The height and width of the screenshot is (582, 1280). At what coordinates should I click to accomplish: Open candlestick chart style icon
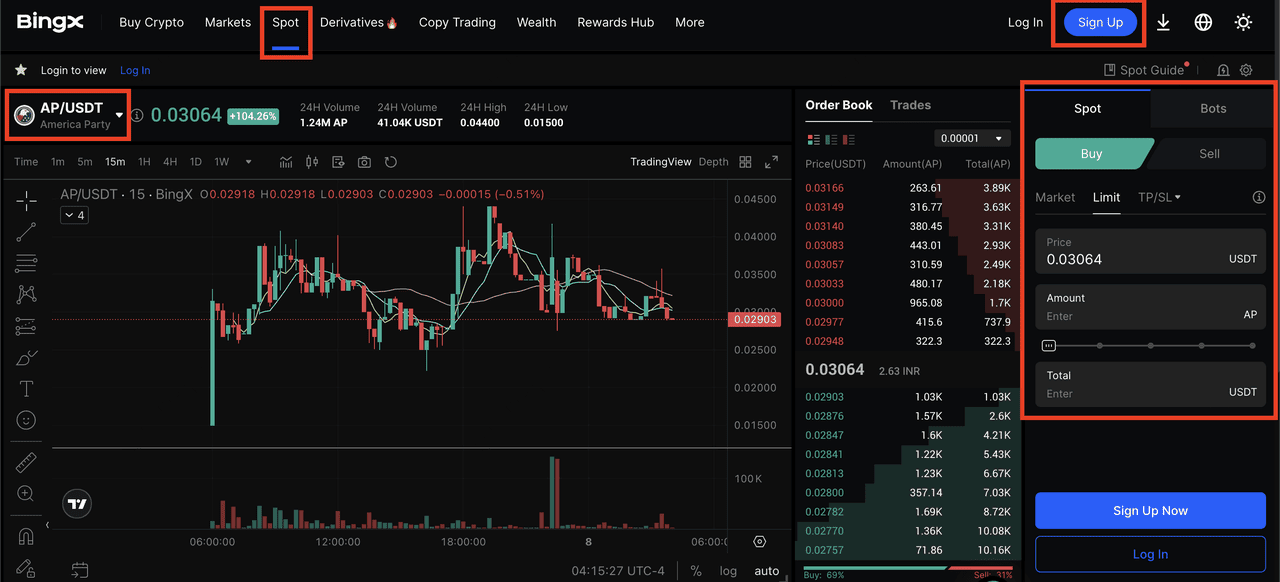(312, 162)
